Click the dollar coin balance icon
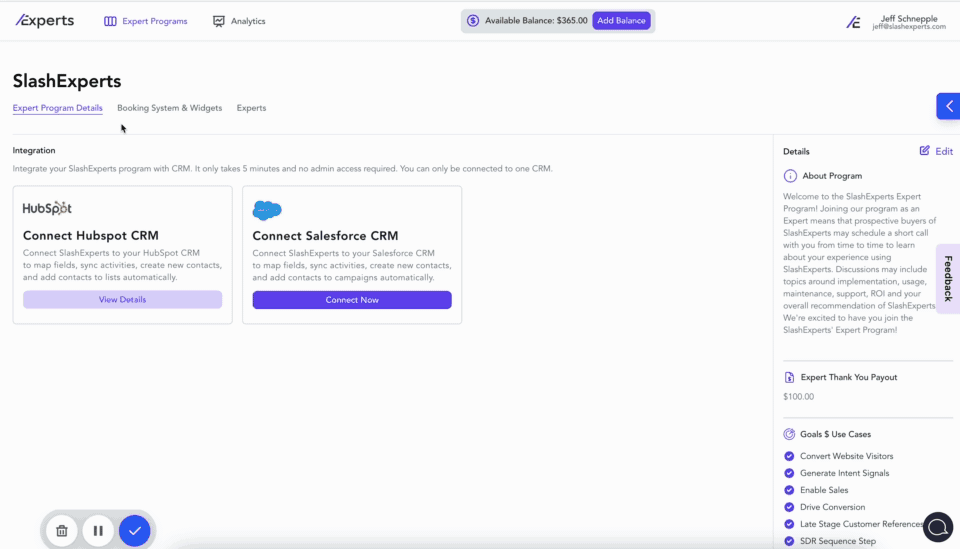 (473, 21)
